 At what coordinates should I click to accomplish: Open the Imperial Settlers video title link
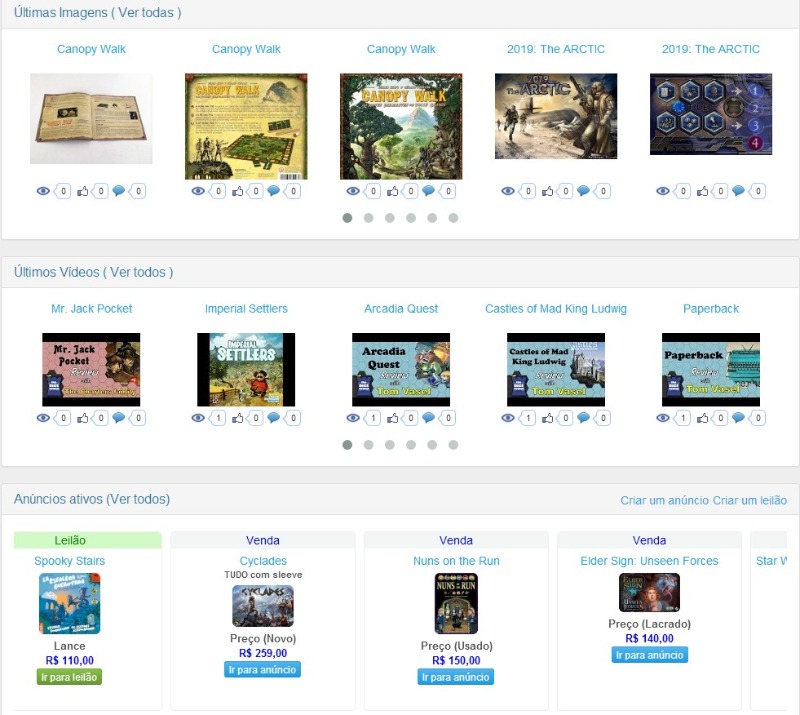click(246, 309)
